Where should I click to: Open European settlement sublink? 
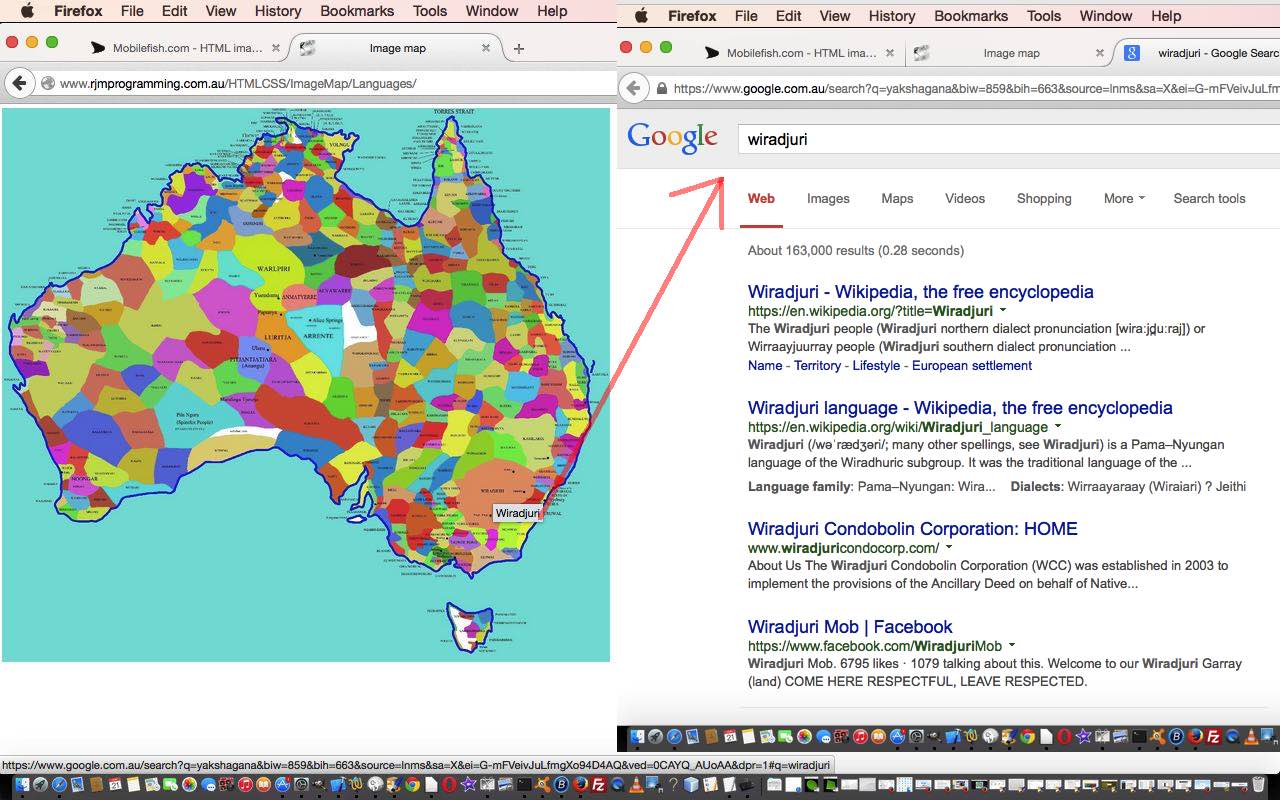coord(972,365)
